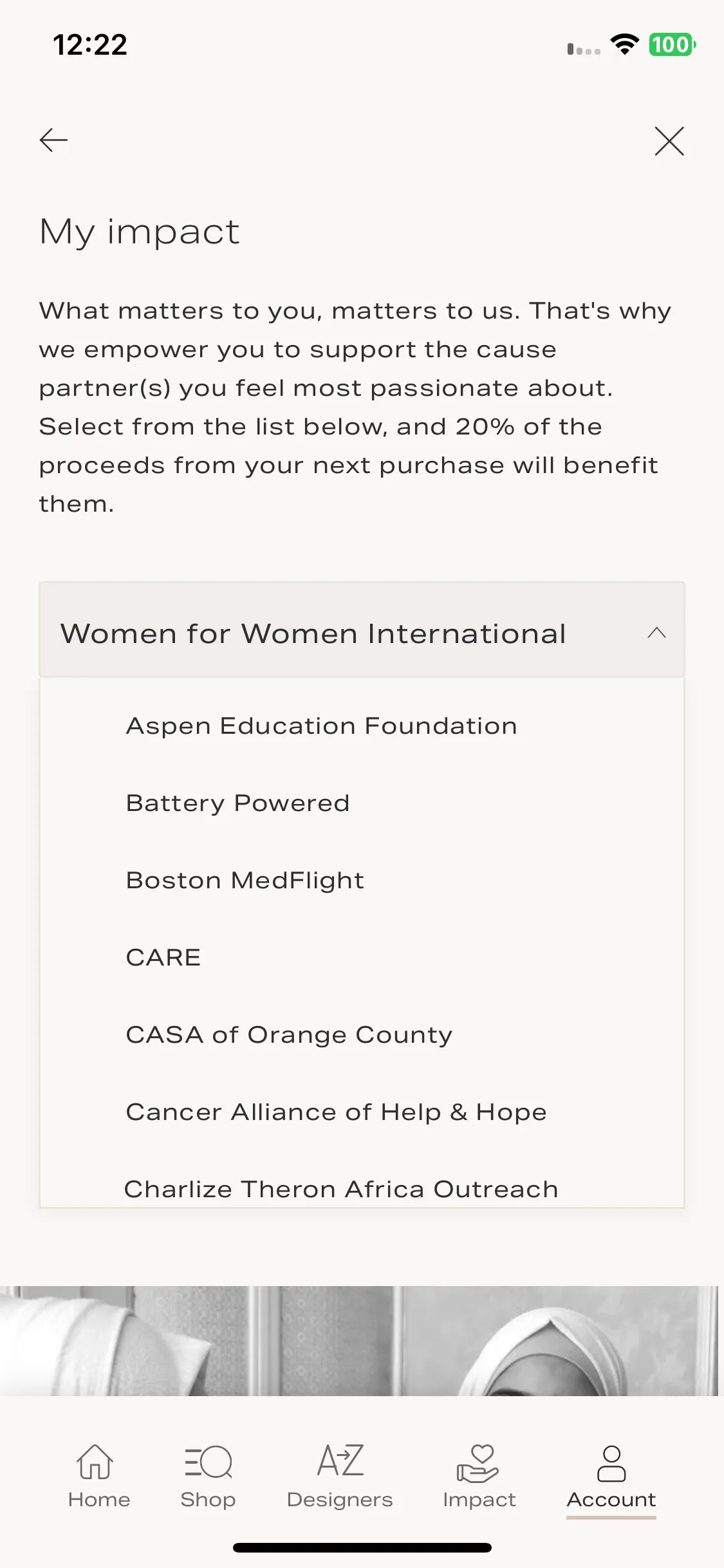Choose Boston MedFlight from the list

tap(245, 881)
